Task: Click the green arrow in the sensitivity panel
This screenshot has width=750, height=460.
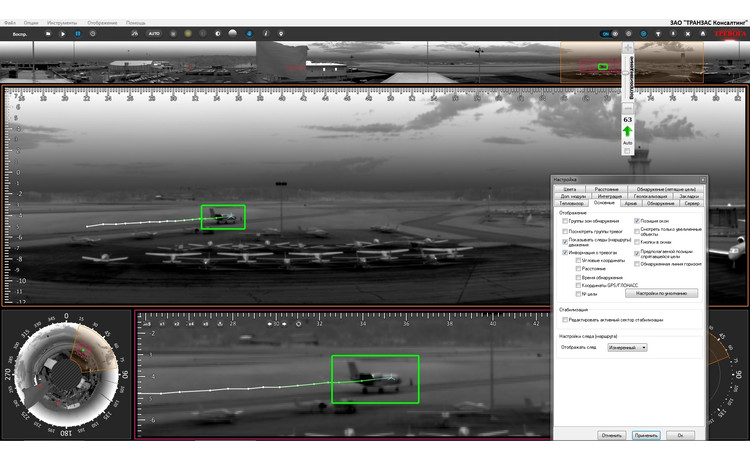Action: pyautogui.click(x=627, y=131)
